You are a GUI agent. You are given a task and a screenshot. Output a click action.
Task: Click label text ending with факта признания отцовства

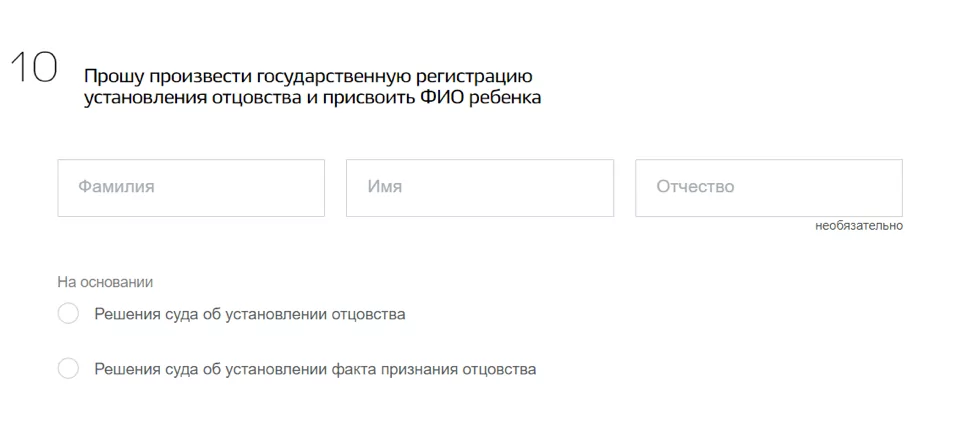315,370
